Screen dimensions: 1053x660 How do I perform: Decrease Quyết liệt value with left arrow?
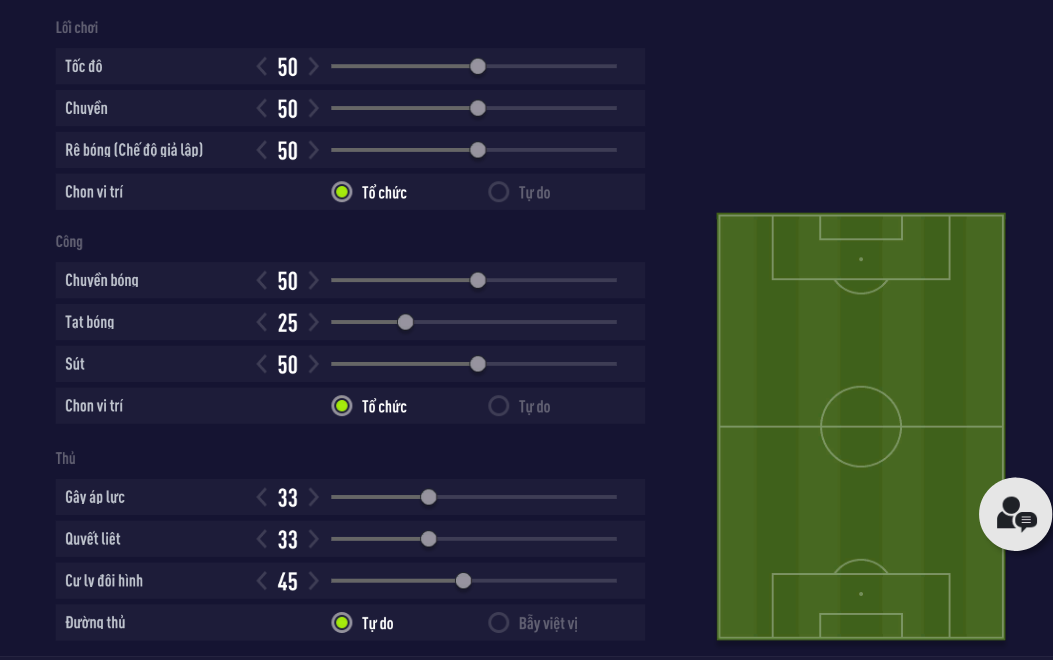(x=262, y=539)
